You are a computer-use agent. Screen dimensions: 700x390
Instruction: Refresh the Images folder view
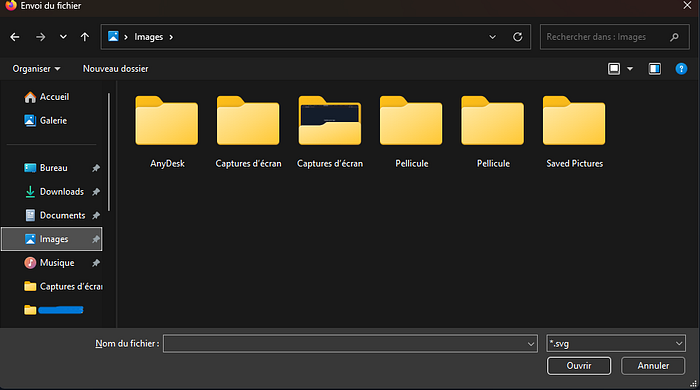click(517, 37)
